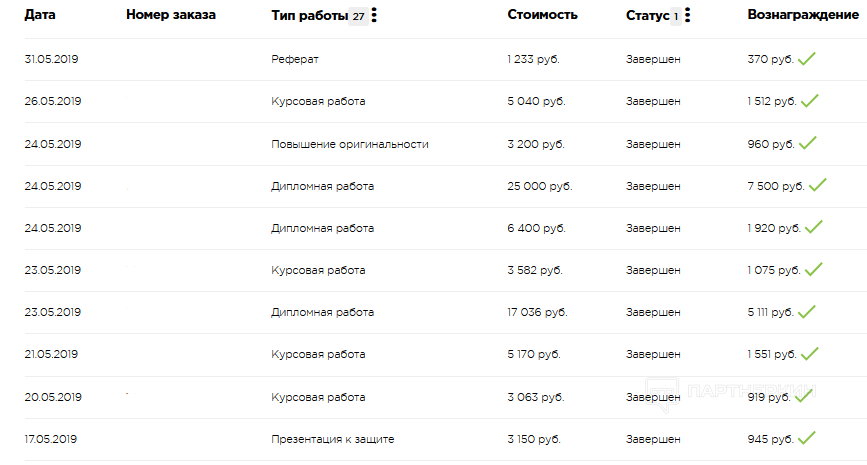Click the checkmark next to 1 512 руб.
Viewport: 867px width, 465px height.
(809, 101)
